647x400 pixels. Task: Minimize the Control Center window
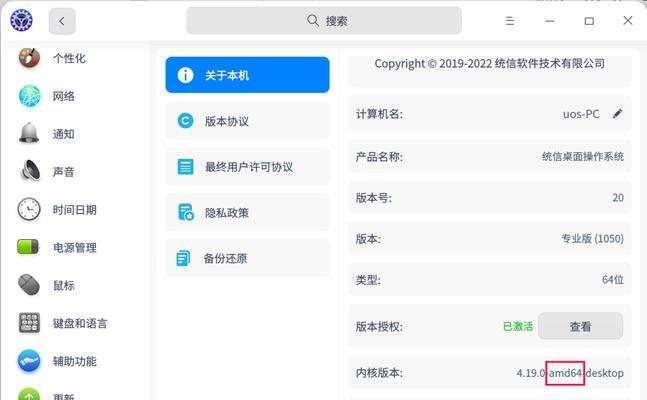(550, 21)
